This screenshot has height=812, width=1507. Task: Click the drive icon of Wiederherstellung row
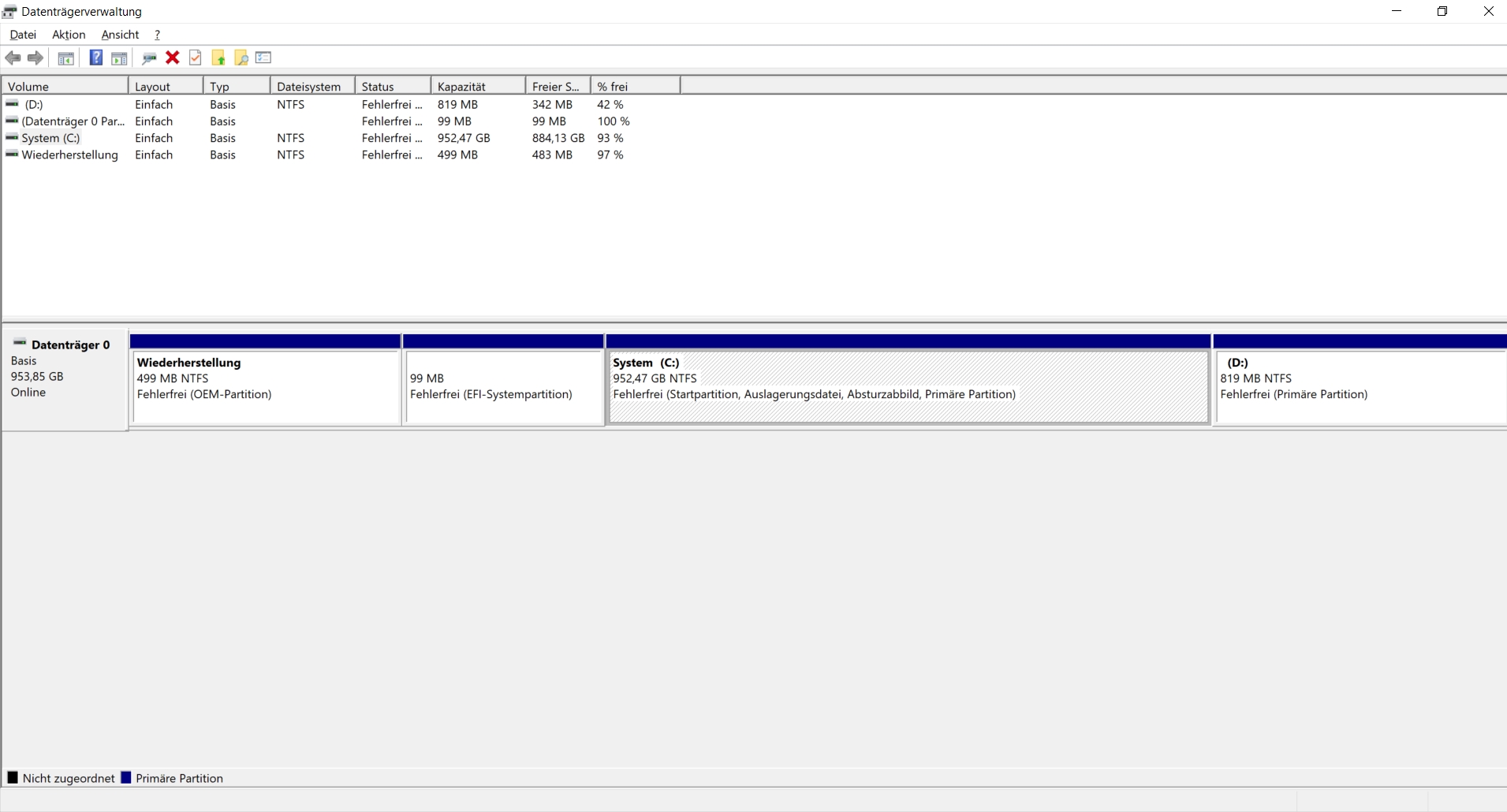coord(12,154)
